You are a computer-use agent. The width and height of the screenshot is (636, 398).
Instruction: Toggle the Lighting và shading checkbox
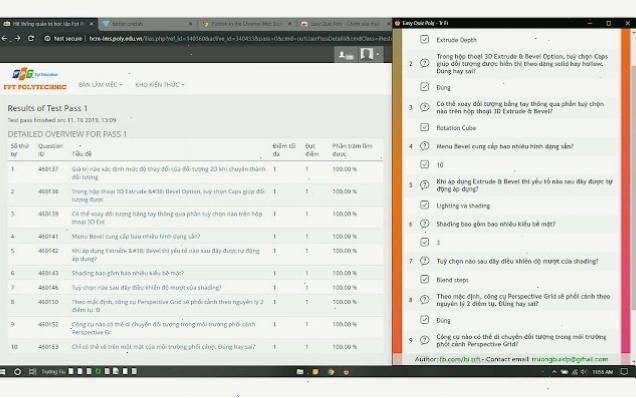pos(424,205)
